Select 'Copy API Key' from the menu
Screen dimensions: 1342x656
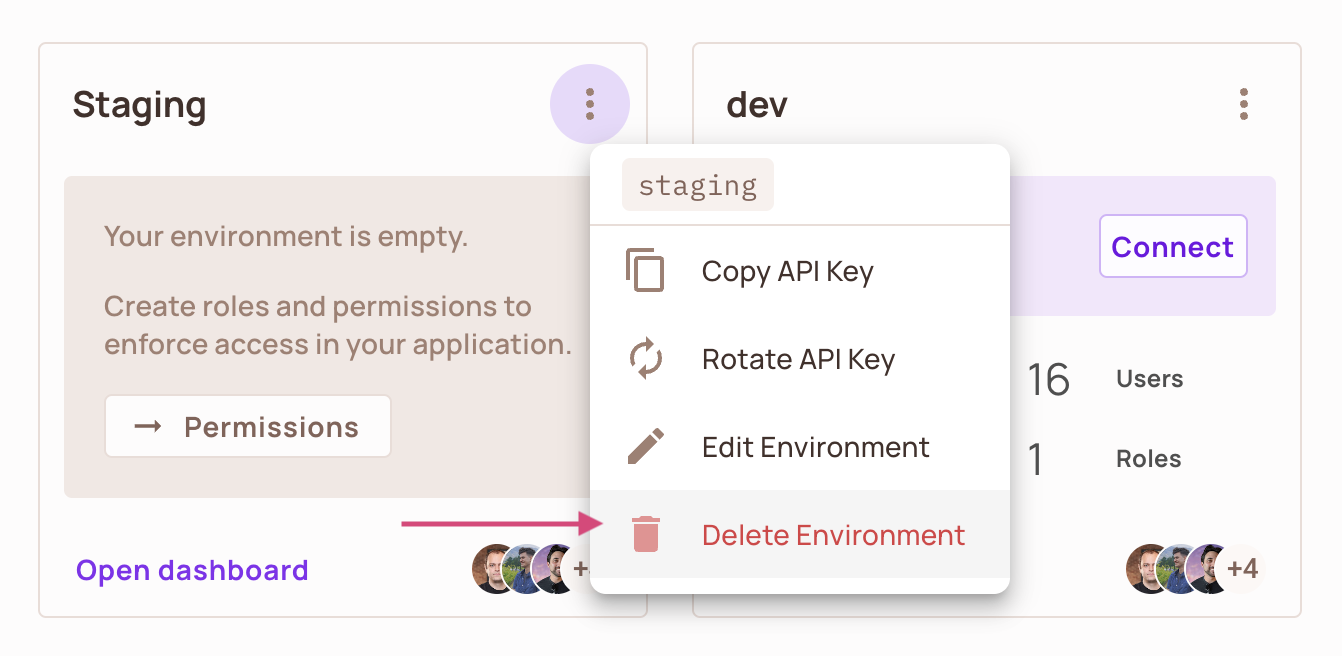(787, 270)
